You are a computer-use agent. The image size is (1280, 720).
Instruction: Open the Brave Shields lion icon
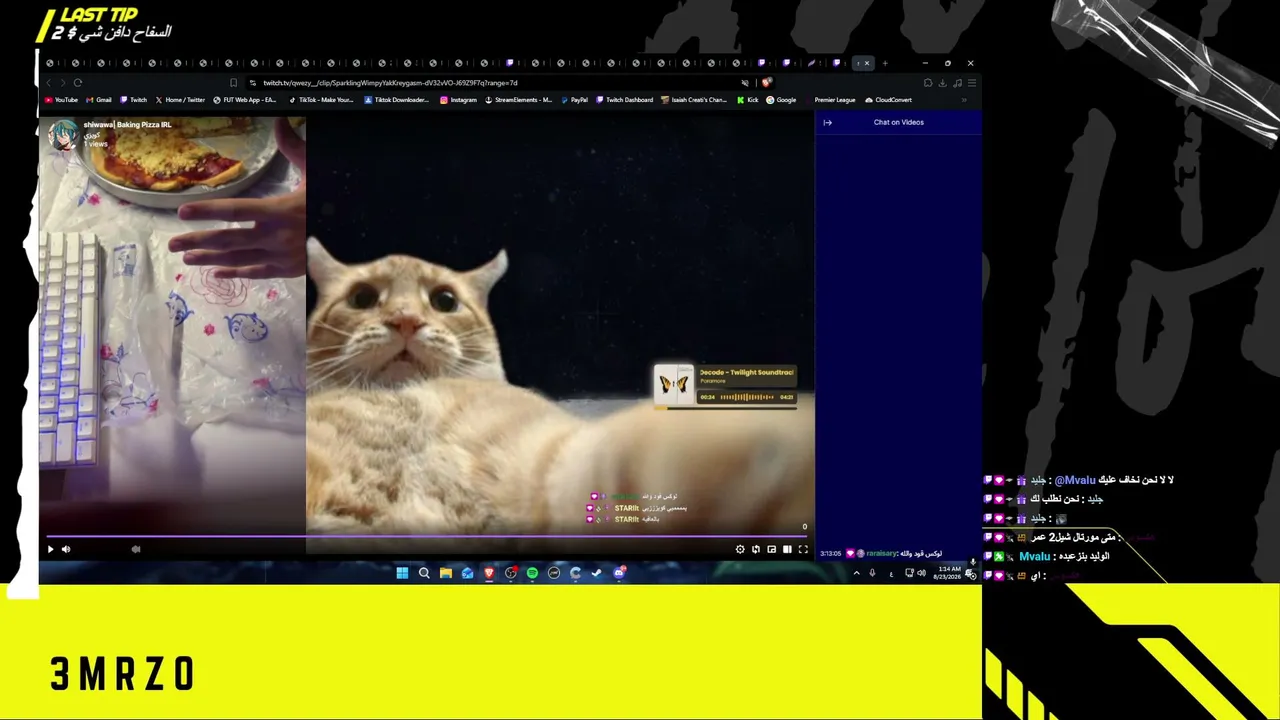click(767, 83)
